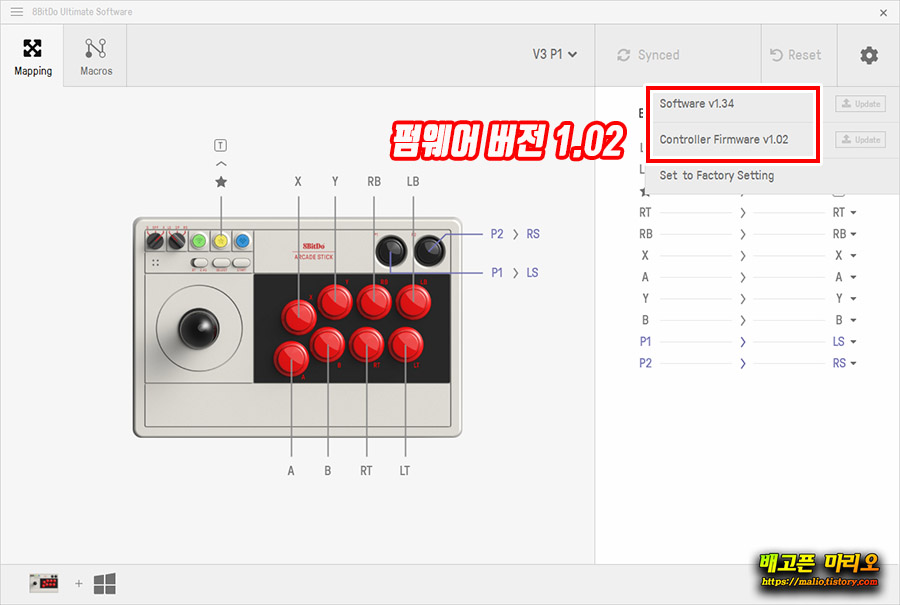Click the Reset button
The width and height of the screenshot is (900, 605).
point(796,55)
